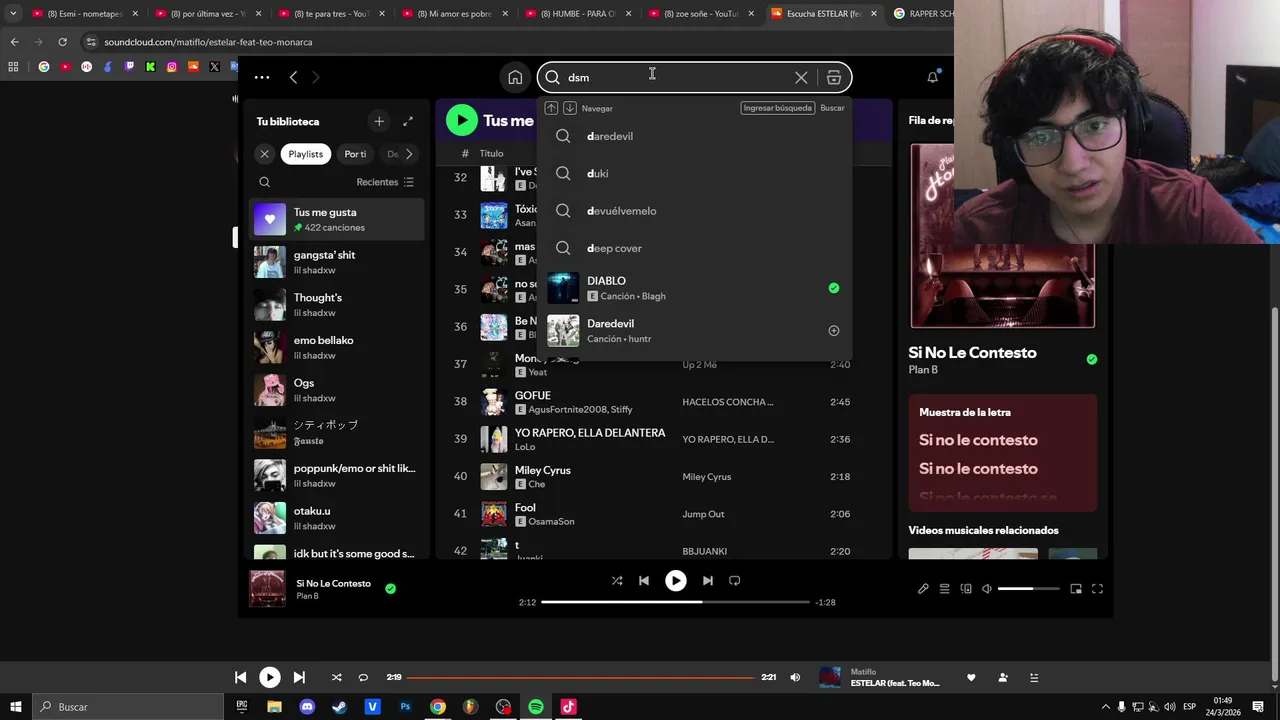Open Plan B artist link in side panel
The width and height of the screenshot is (1280, 720).
point(923,370)
